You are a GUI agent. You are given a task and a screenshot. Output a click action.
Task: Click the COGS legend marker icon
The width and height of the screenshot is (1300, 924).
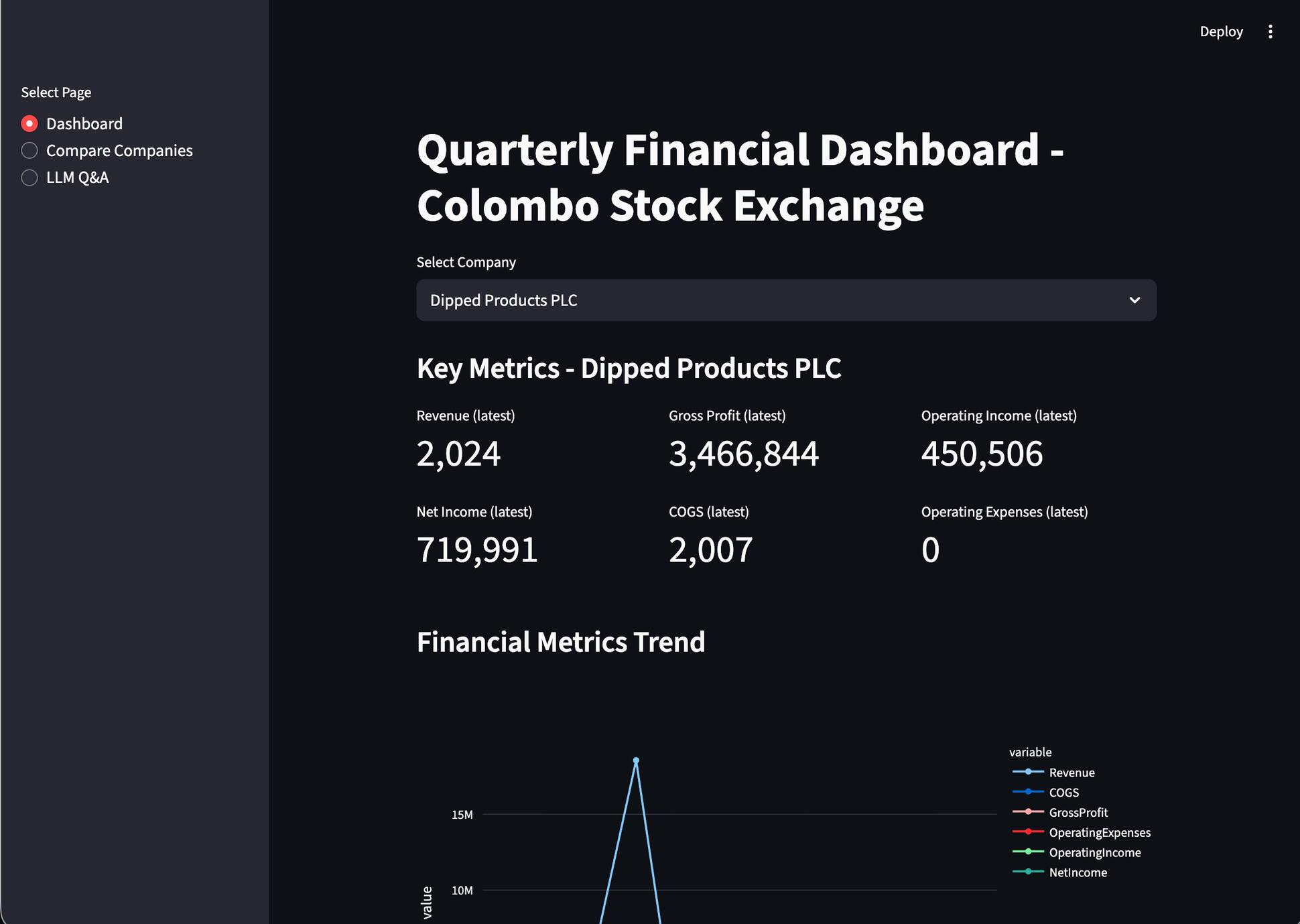click(x=1027, y=791)
